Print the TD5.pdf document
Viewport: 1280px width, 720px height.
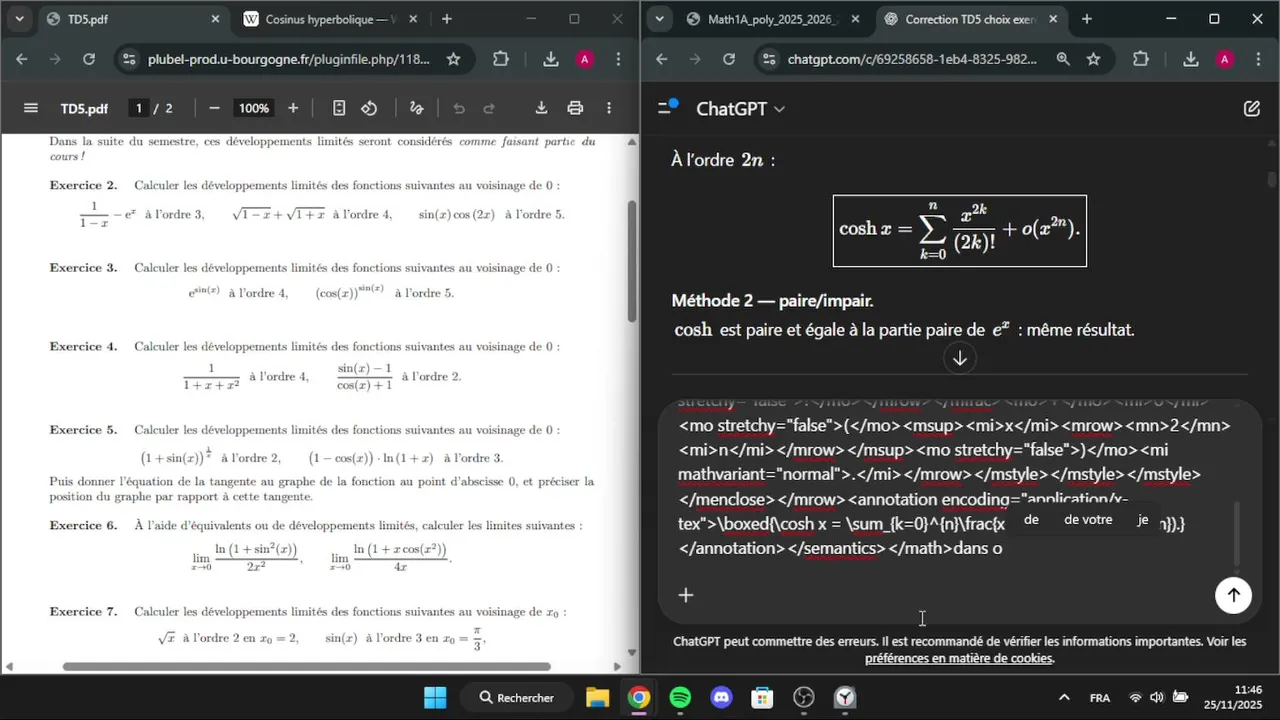coord(575,108)
